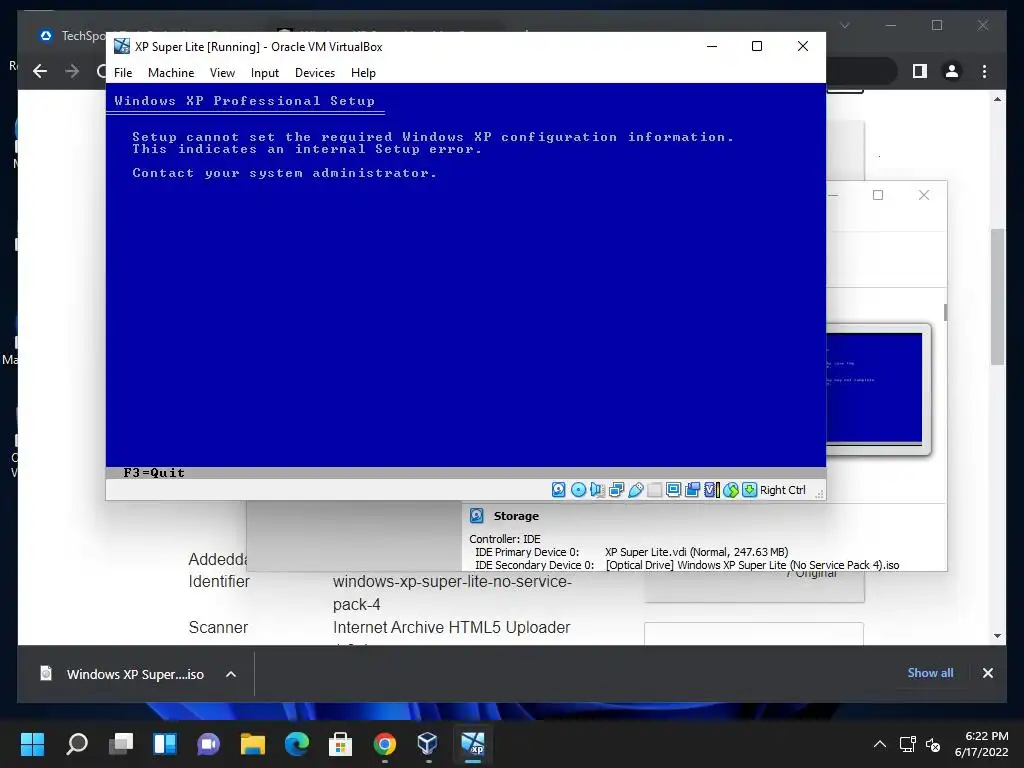
Task: Open the View menu
Action: [222, 72]
